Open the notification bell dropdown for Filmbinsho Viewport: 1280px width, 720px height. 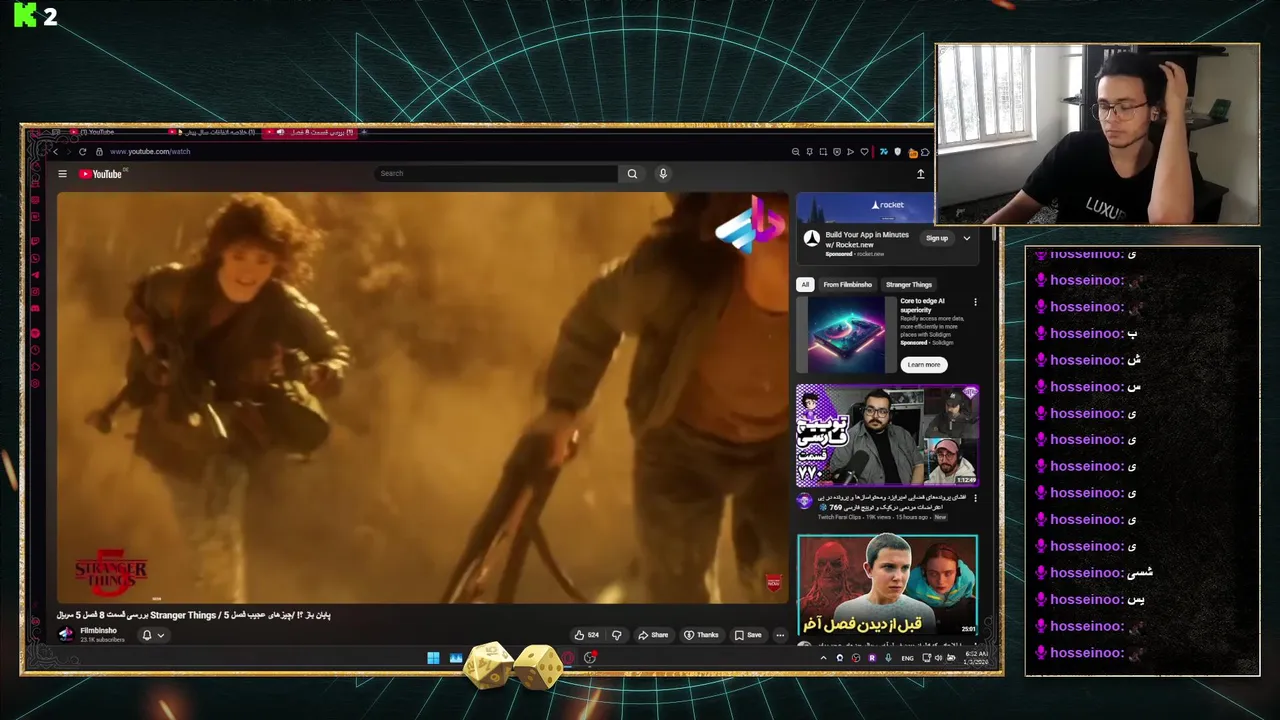(153, 635)
